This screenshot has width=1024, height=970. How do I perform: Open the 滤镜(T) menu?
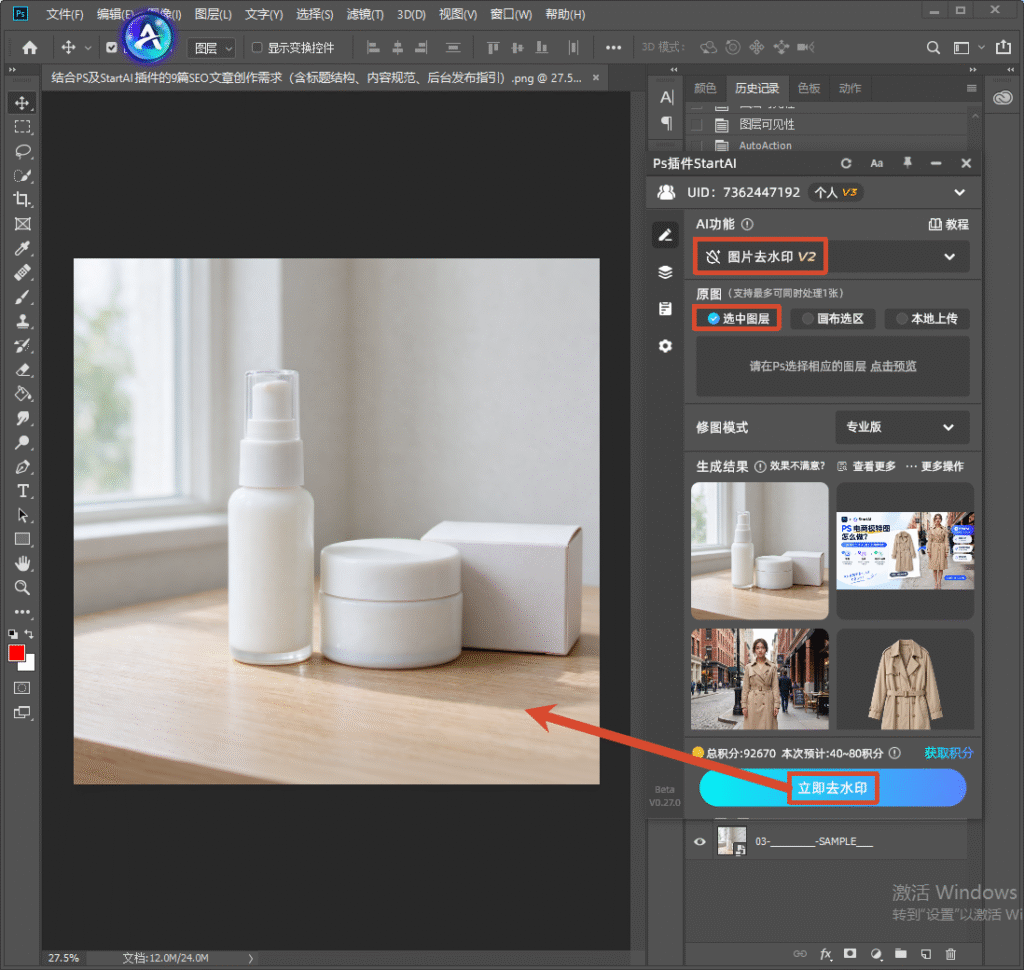pos(365,14)
